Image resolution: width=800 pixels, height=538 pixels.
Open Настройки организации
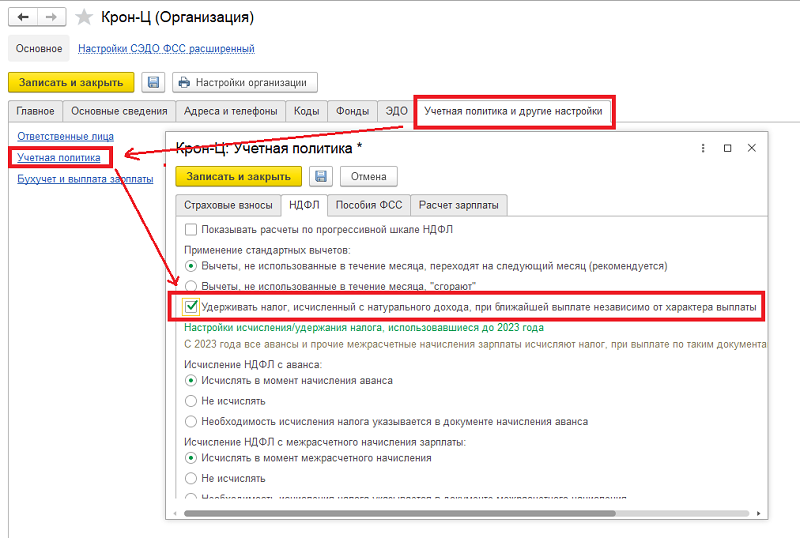[245, 82]
